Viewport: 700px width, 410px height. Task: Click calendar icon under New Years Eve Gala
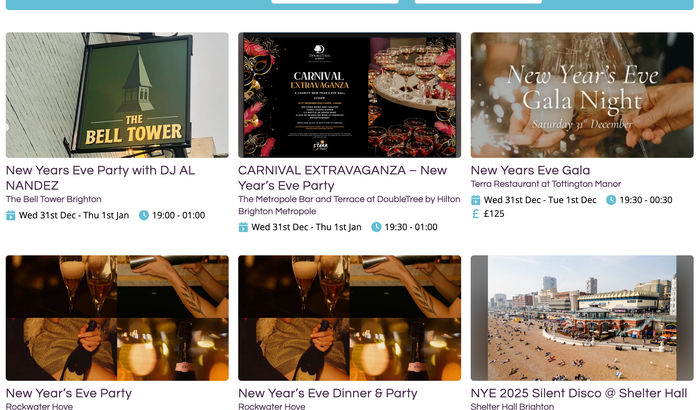476,200
